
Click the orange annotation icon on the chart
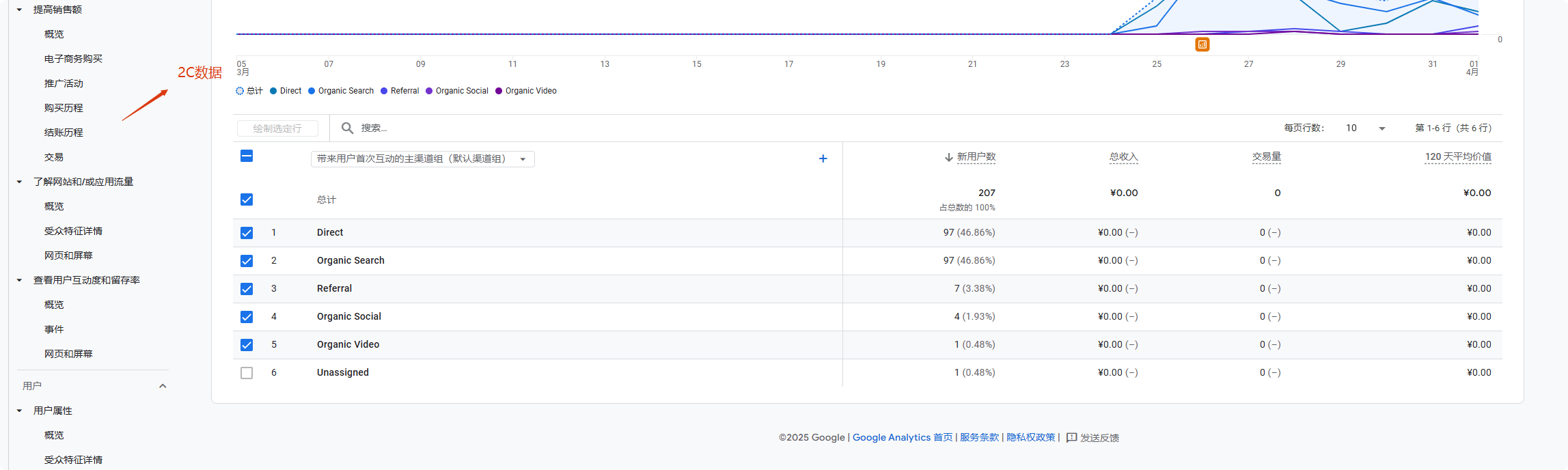pos(1202,44)
